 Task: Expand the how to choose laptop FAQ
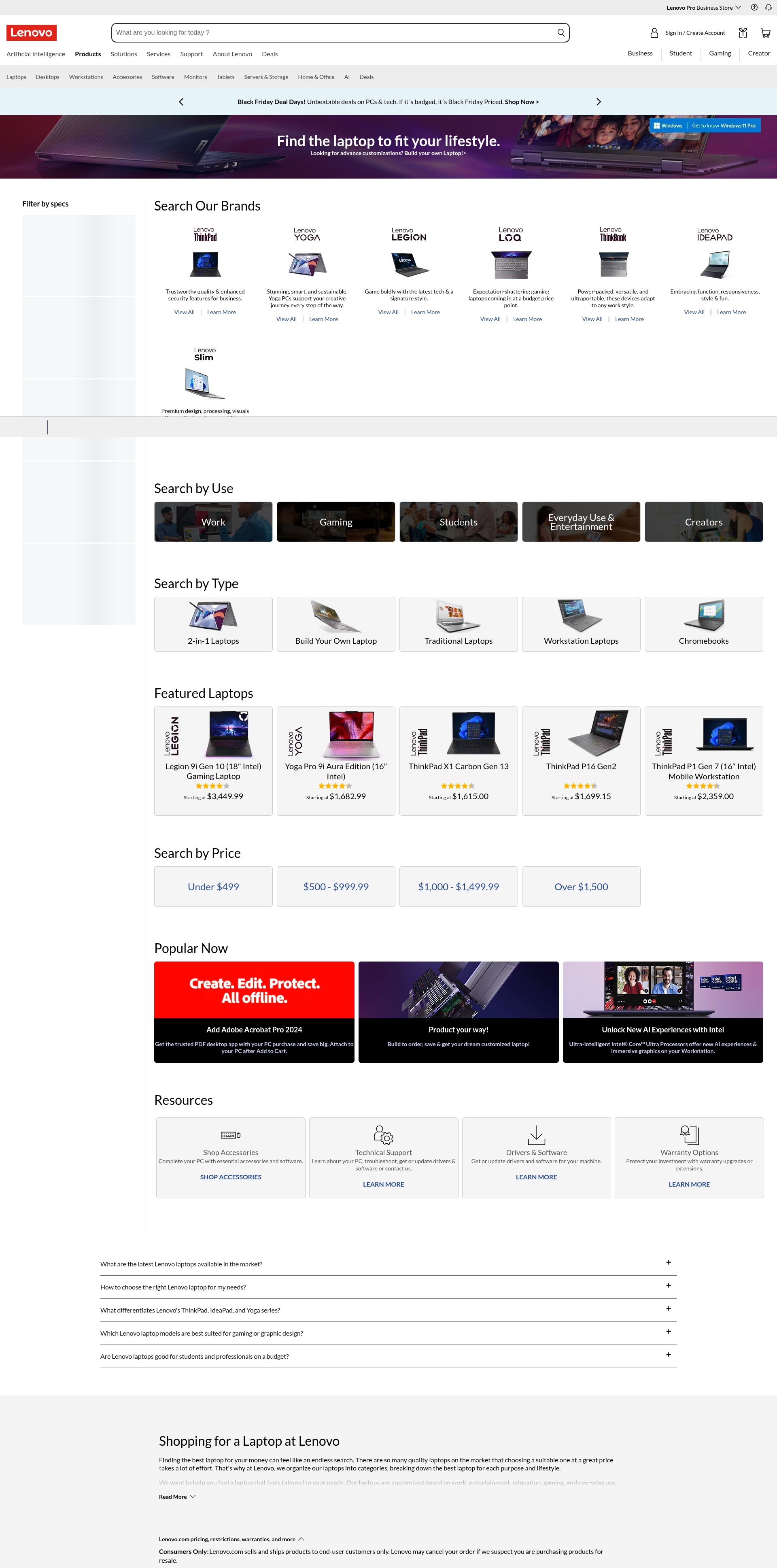point(388,1287)
